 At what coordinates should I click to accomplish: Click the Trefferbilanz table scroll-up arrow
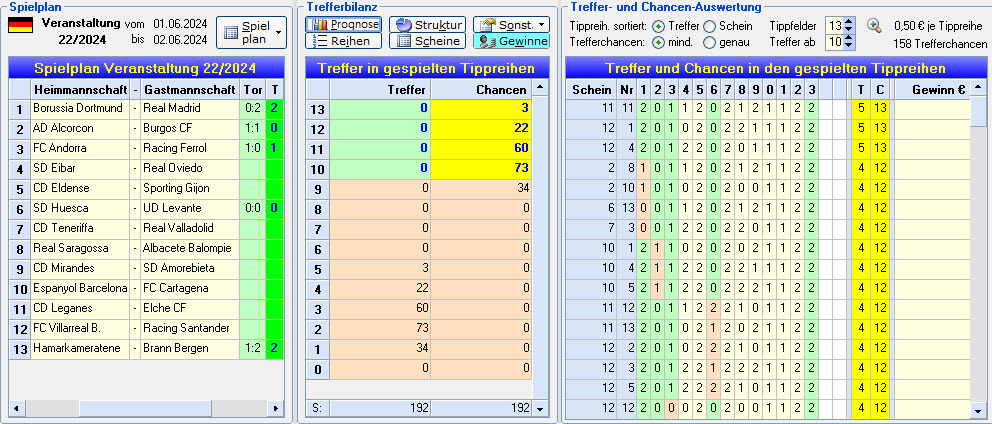point(539,88)
